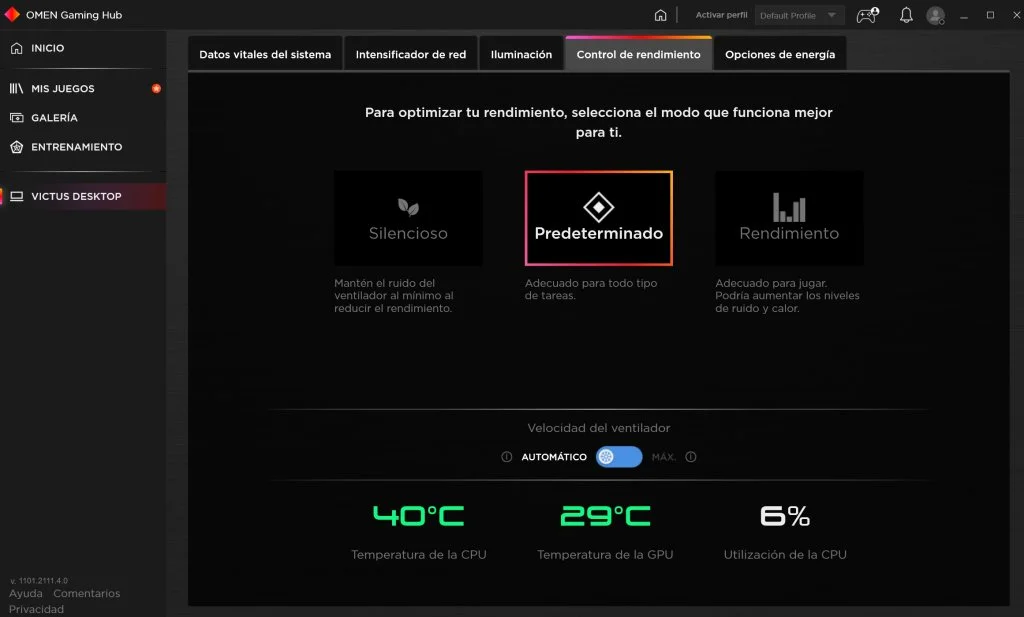
Task: Select the Silencioso performance mode
Action: (x=408, y=218)
